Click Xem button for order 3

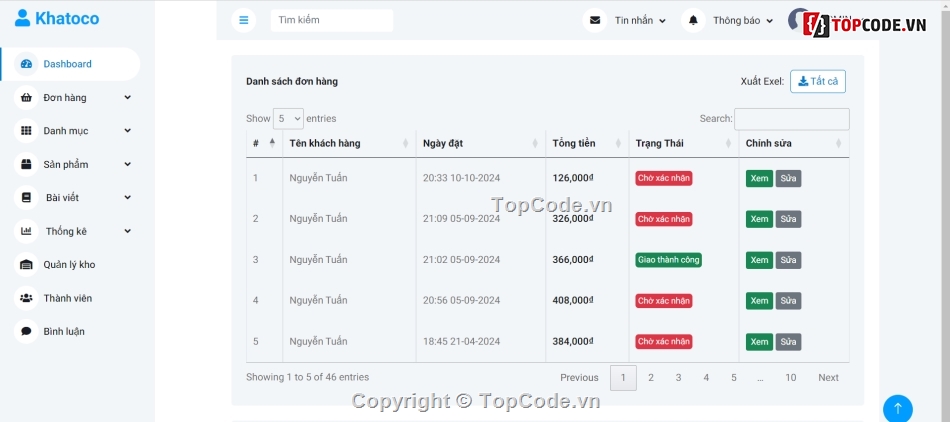[759, 260]
